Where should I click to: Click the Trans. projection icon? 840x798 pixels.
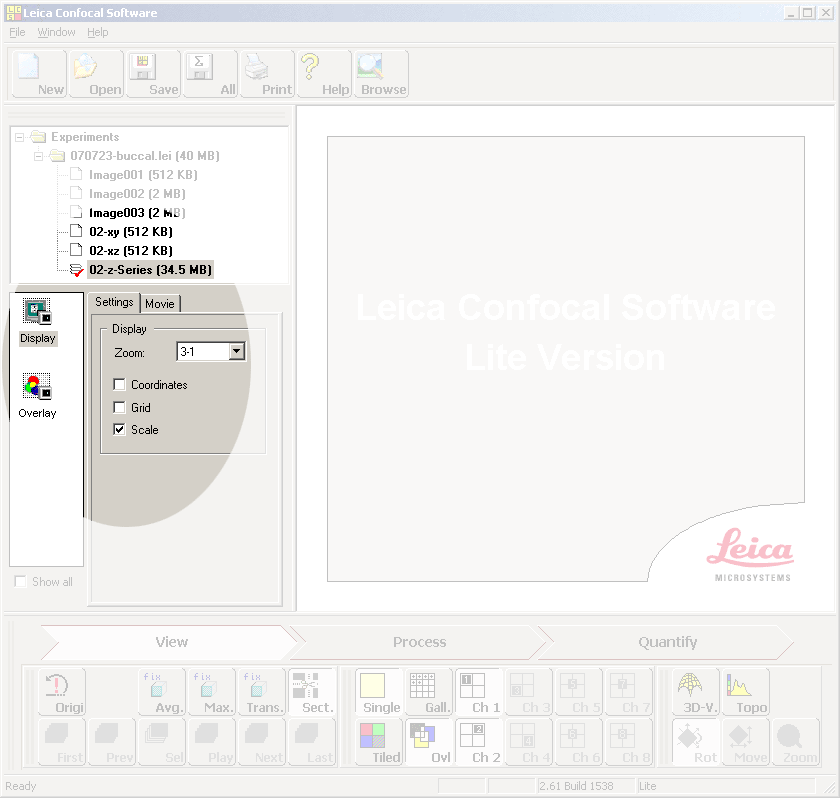point(261,691)
